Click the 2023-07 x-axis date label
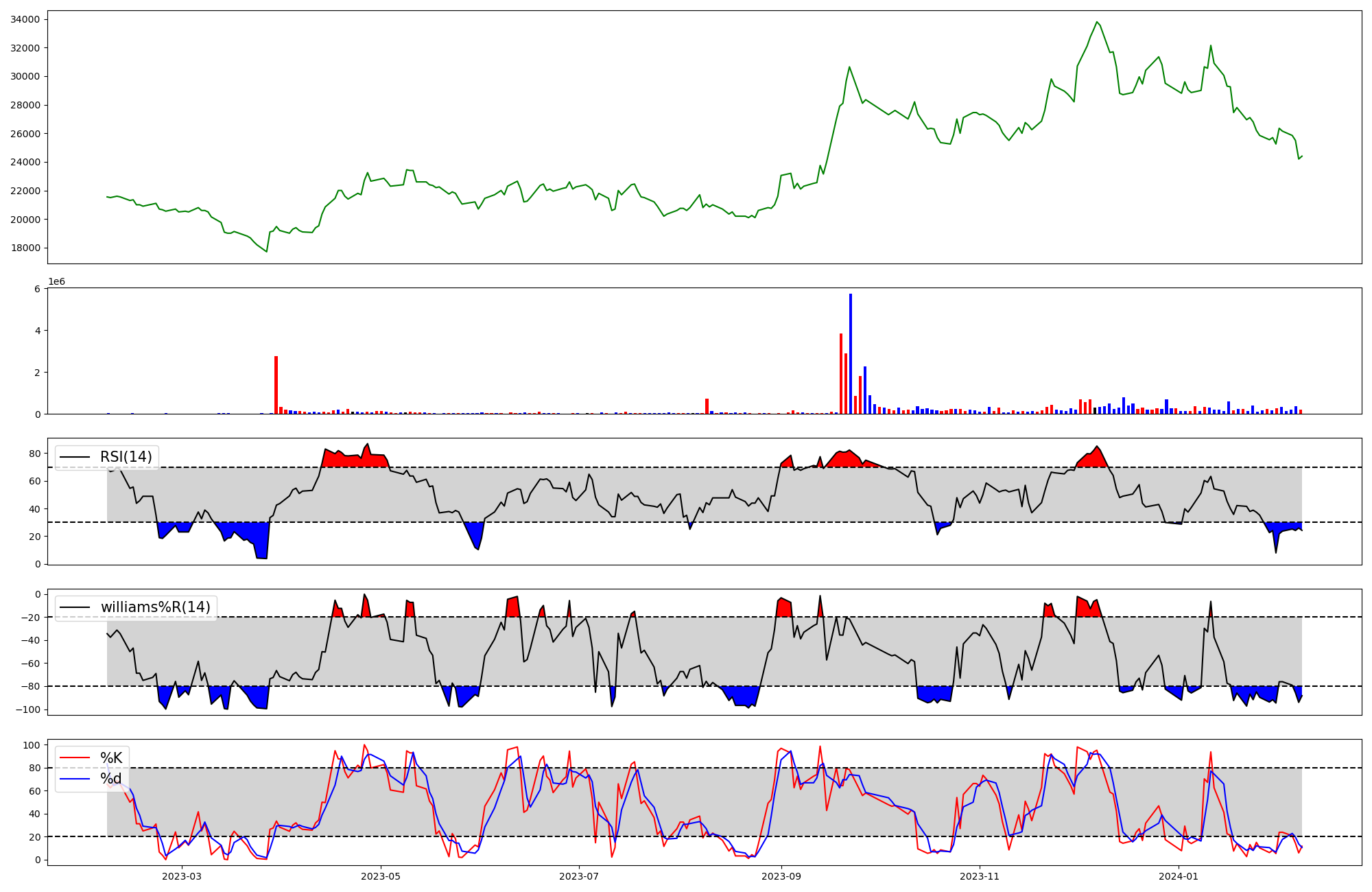This screenshot has height=892, width=1372. click(579, 876)
